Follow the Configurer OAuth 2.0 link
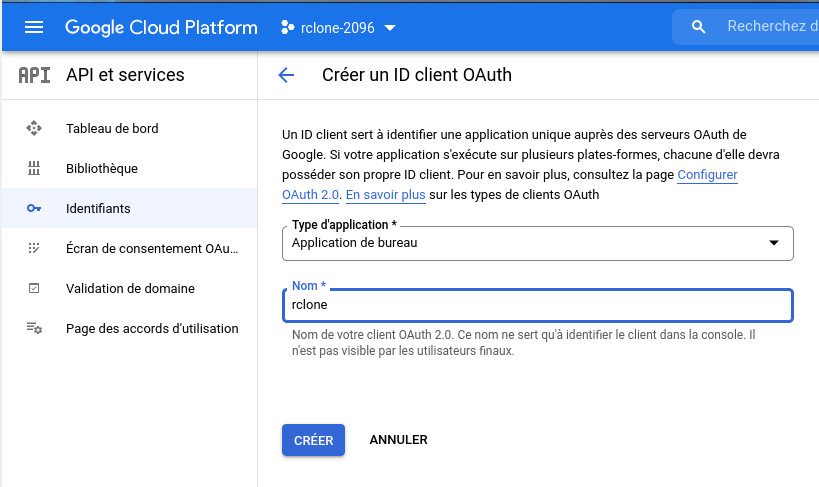 707,175
